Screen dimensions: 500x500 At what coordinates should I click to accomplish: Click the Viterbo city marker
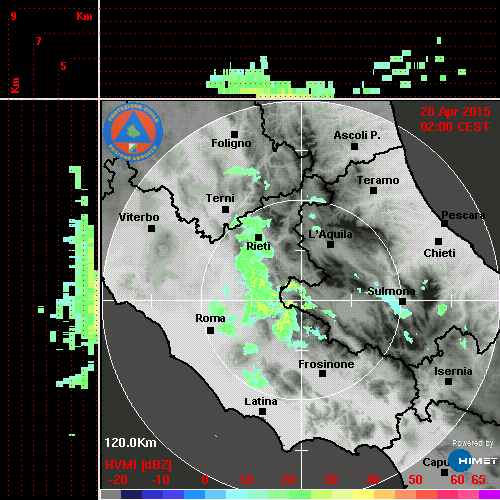(151, 229)
